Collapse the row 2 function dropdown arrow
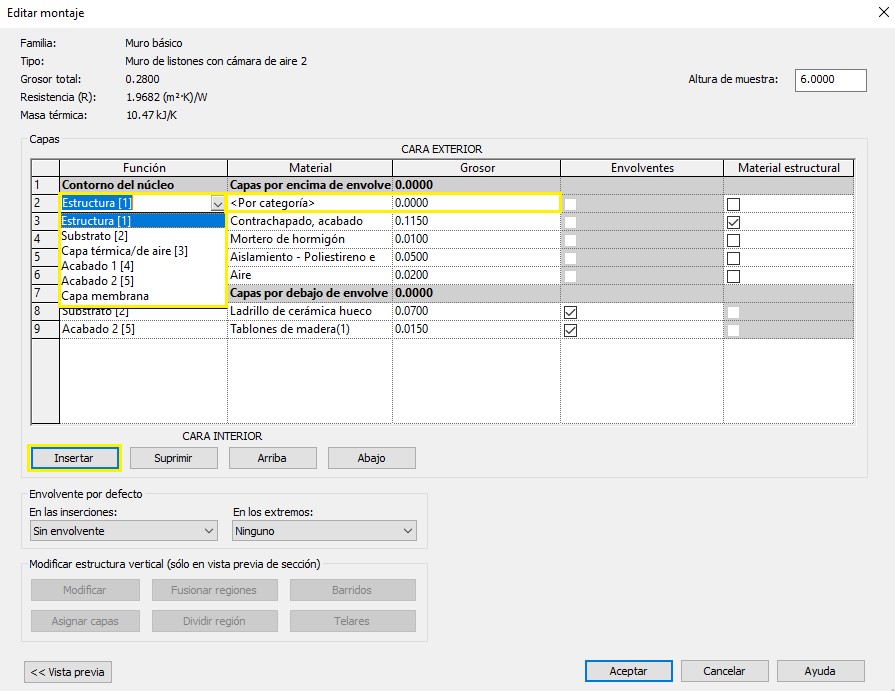The height and width of the screenshot is (691, 895). (217, 203)
